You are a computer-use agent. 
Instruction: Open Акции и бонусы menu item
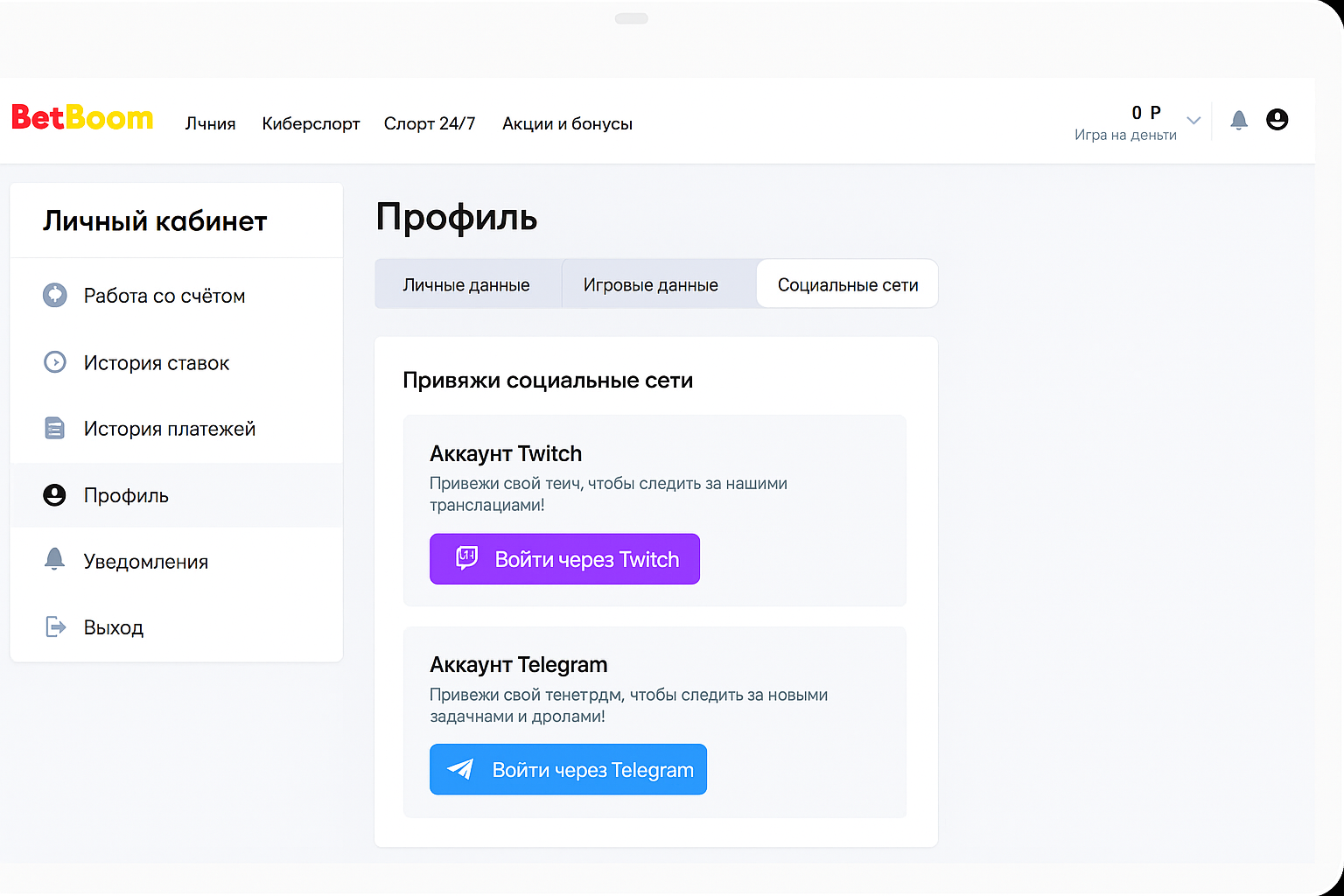click(x=567, y=124)
